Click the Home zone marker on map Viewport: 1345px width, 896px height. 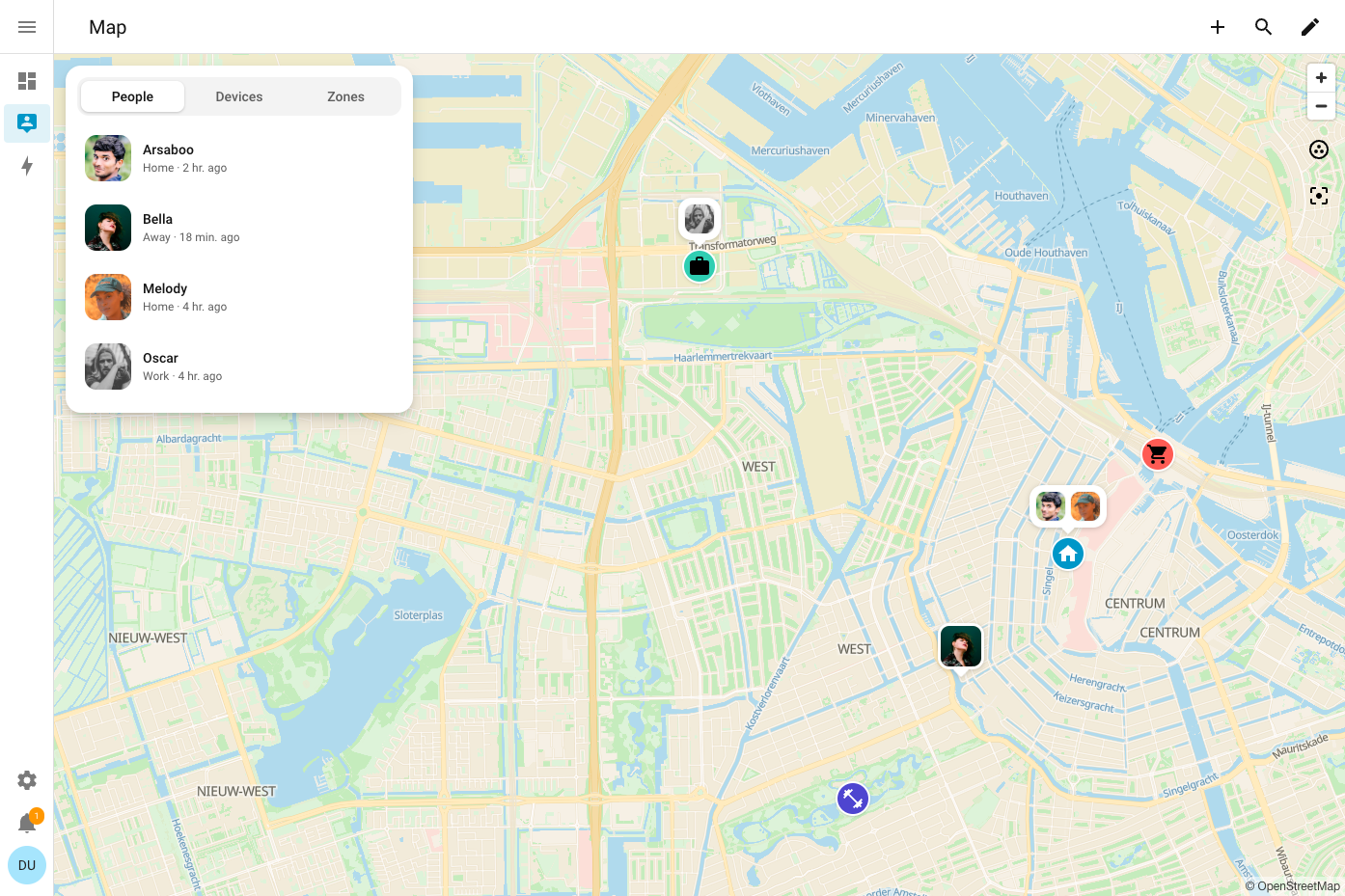point(1067,554)
